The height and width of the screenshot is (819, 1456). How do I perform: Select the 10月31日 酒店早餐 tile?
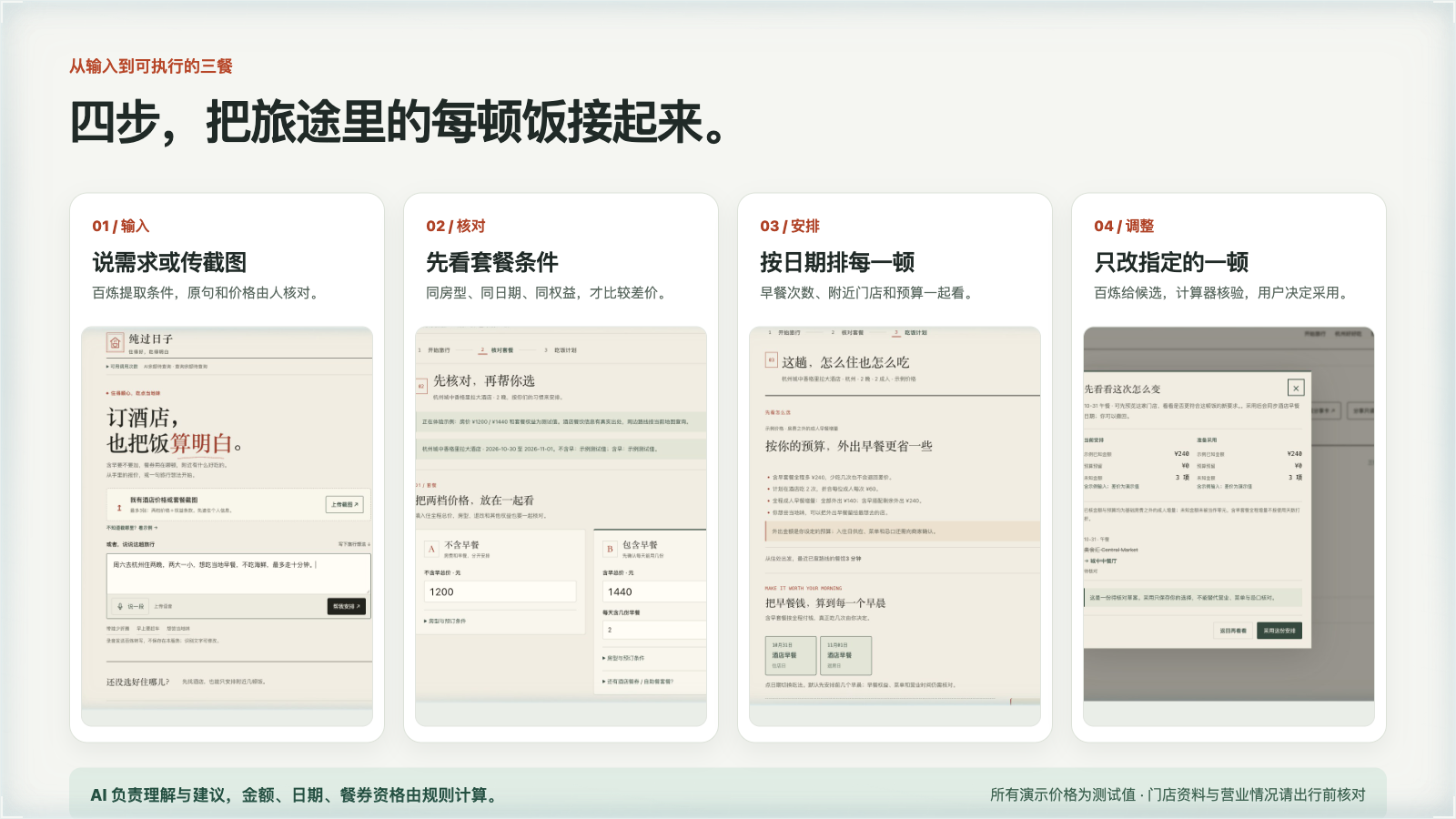(791, 655)
